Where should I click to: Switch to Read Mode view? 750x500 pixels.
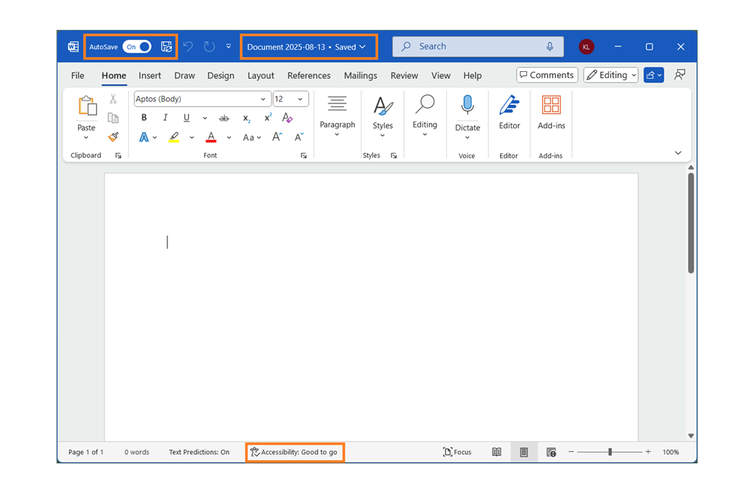pyautogui.click(x=496, y=452)
